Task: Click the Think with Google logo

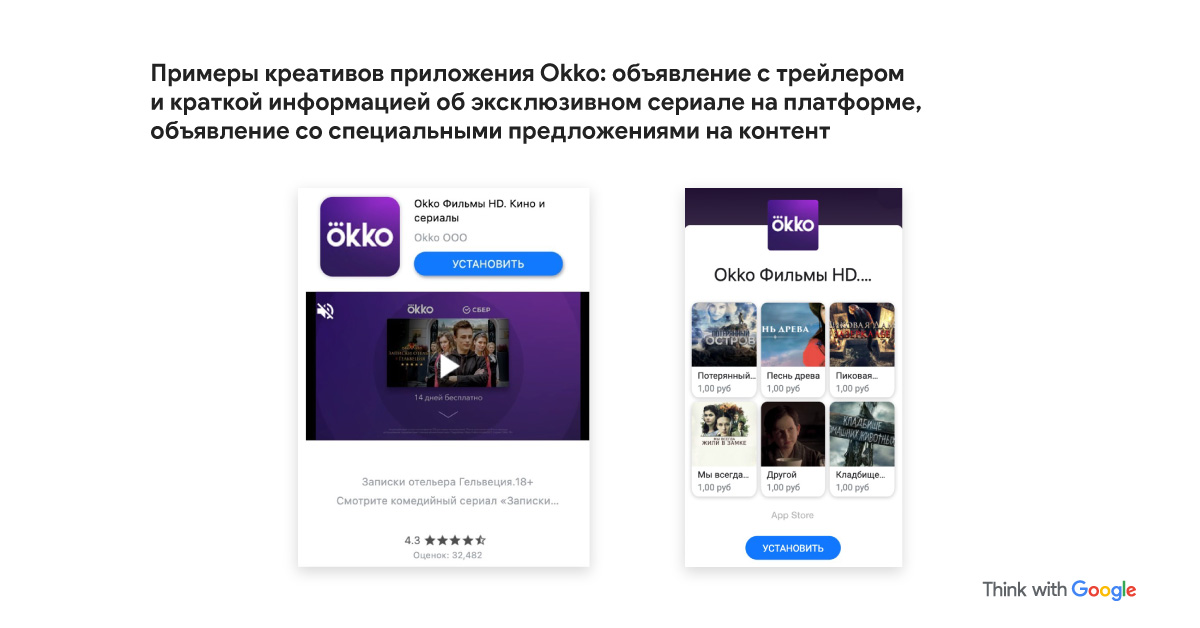Action: click(x=1059, y=590)
